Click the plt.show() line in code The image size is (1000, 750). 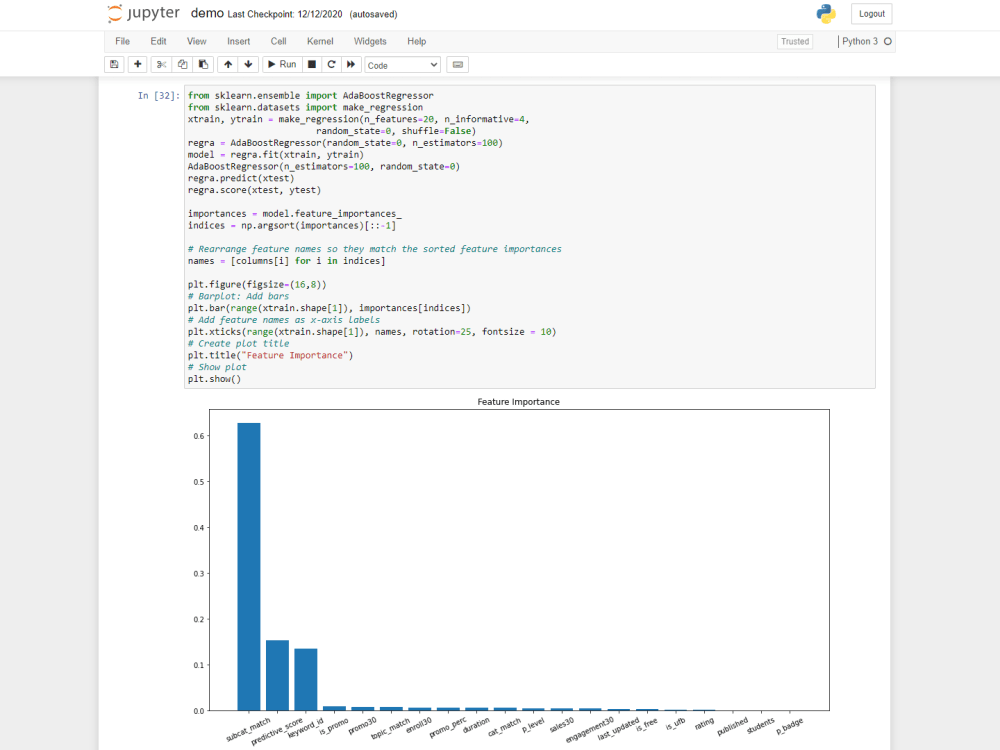tap(214, 379)
